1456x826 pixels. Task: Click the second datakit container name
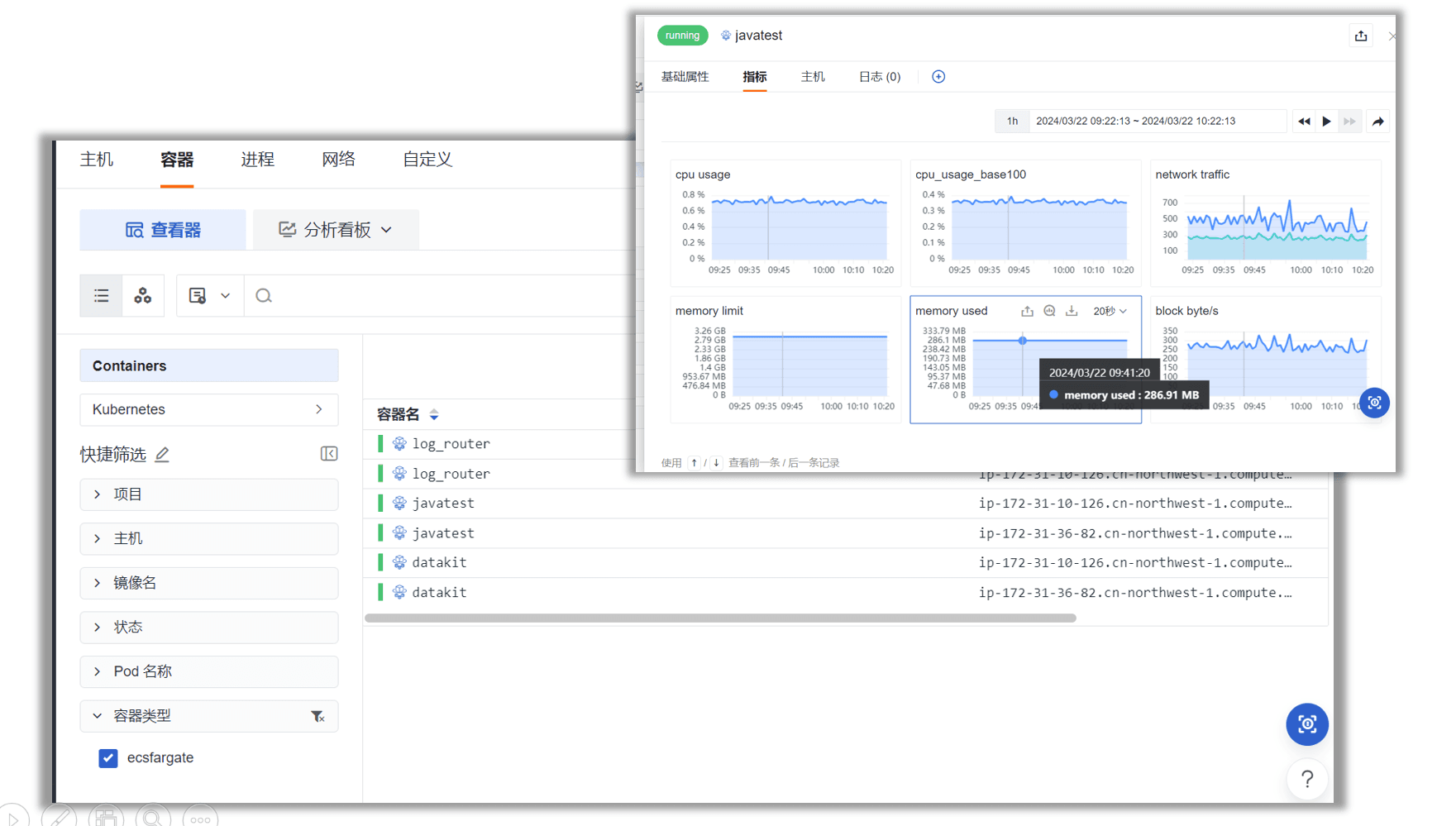tap(439, 593)
